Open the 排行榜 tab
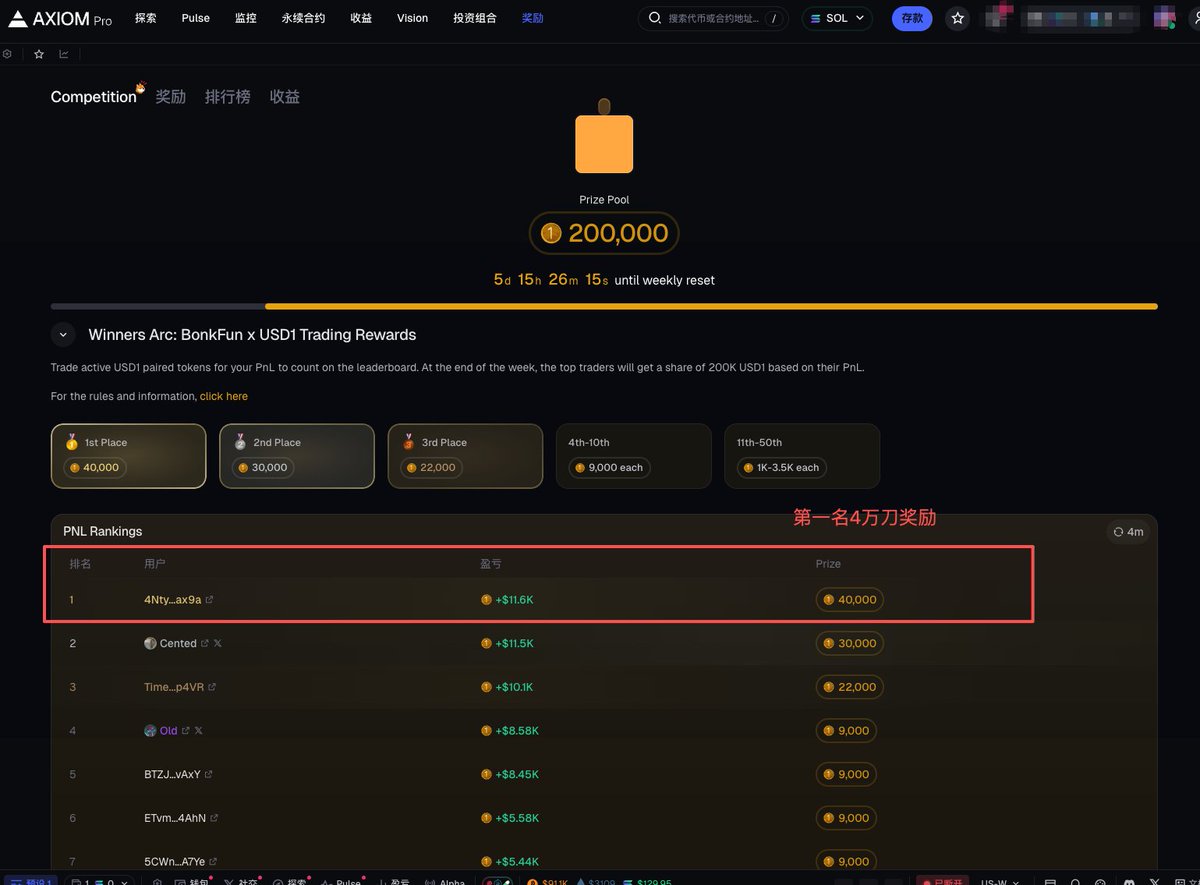 [228, 97]
